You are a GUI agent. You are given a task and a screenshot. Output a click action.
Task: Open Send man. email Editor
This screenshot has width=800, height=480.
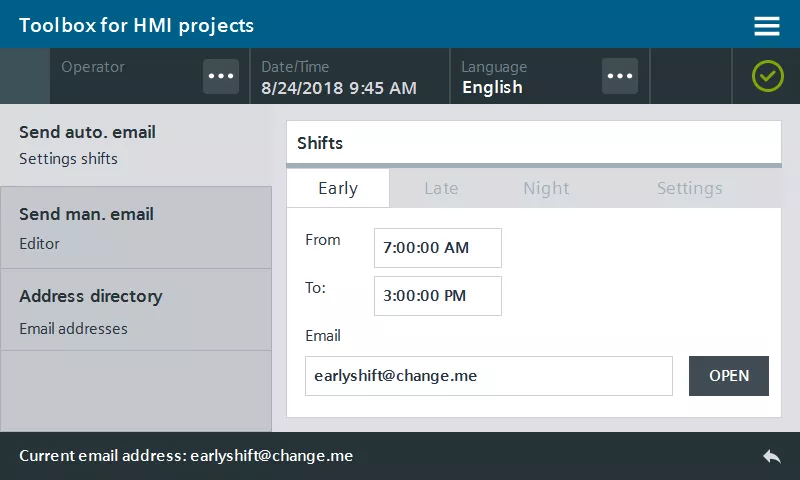coord(135,228)
